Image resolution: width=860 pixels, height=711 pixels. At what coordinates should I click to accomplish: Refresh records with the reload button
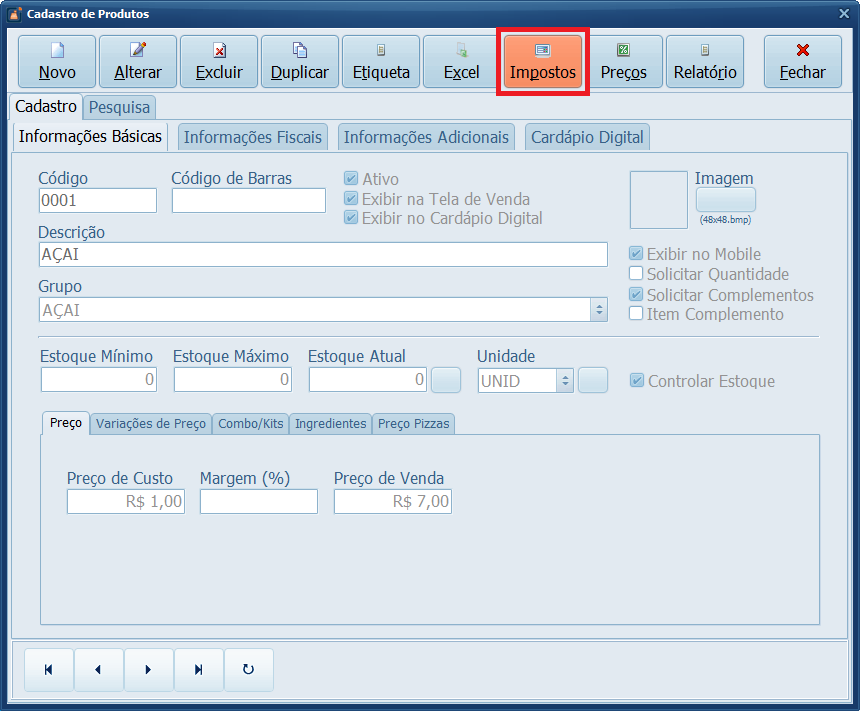248,670
